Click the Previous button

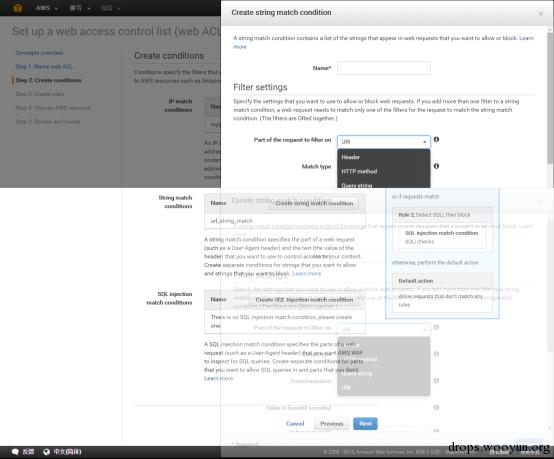pyautogui.click(x=331, y=423)
